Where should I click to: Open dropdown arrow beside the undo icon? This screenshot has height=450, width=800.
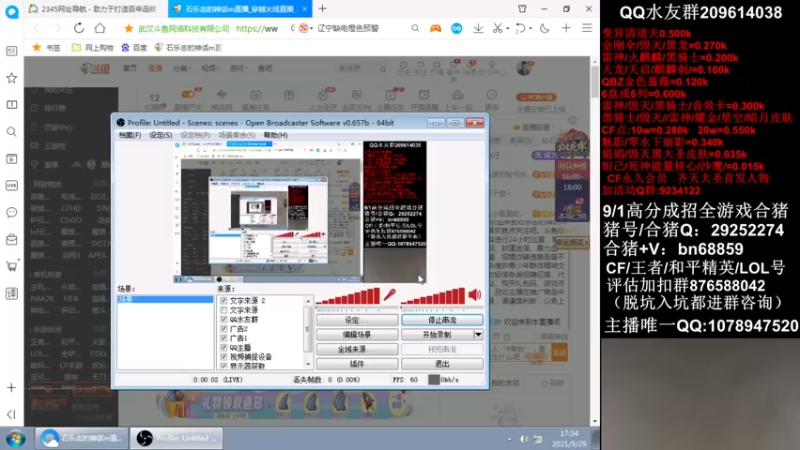click(531, 29)
